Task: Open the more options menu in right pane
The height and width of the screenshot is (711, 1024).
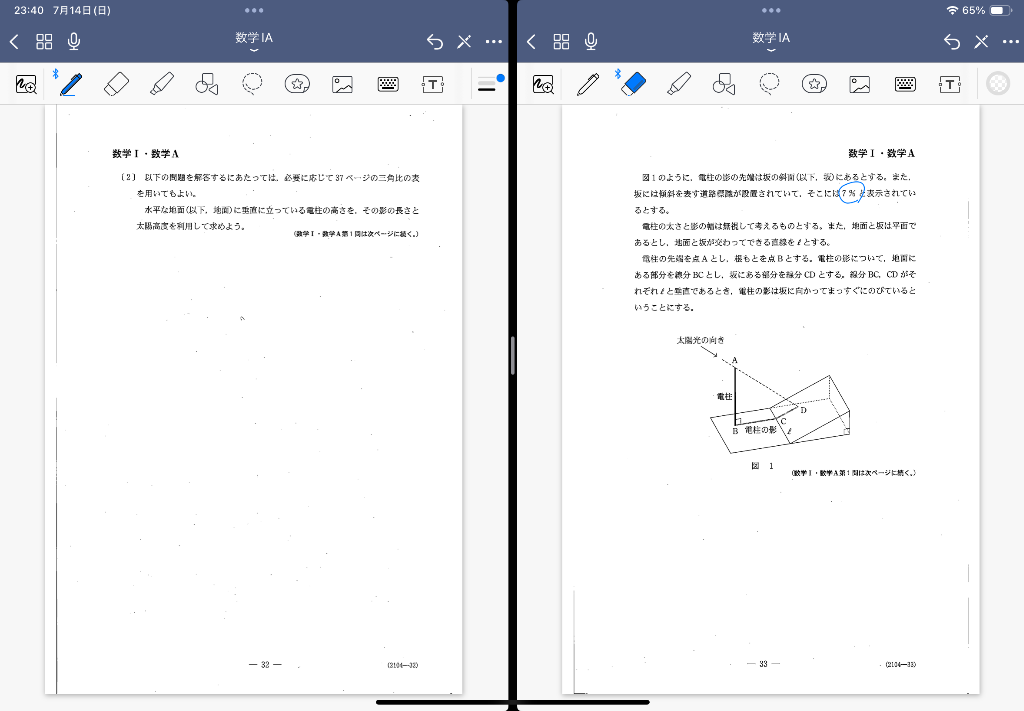Action: point(1010,41)
